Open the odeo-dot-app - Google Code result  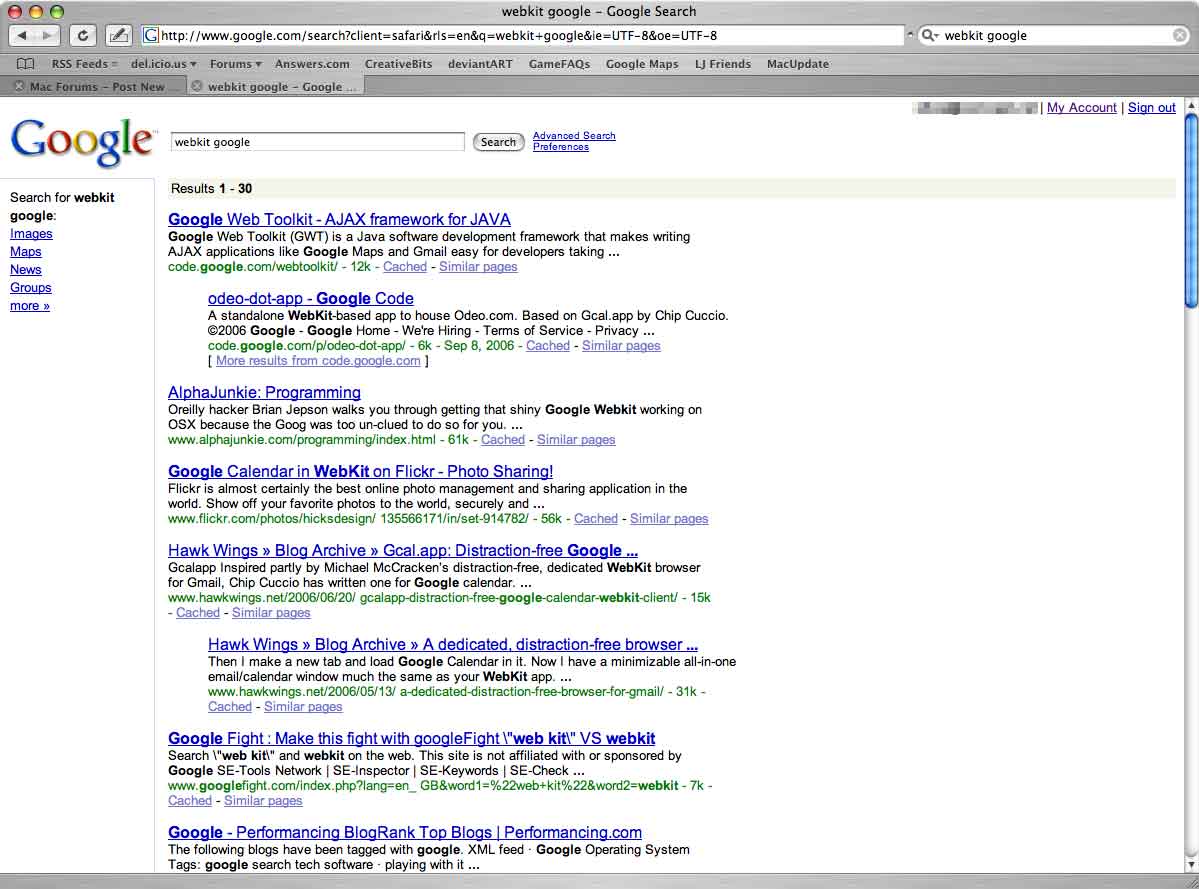[x=310, y=298]
